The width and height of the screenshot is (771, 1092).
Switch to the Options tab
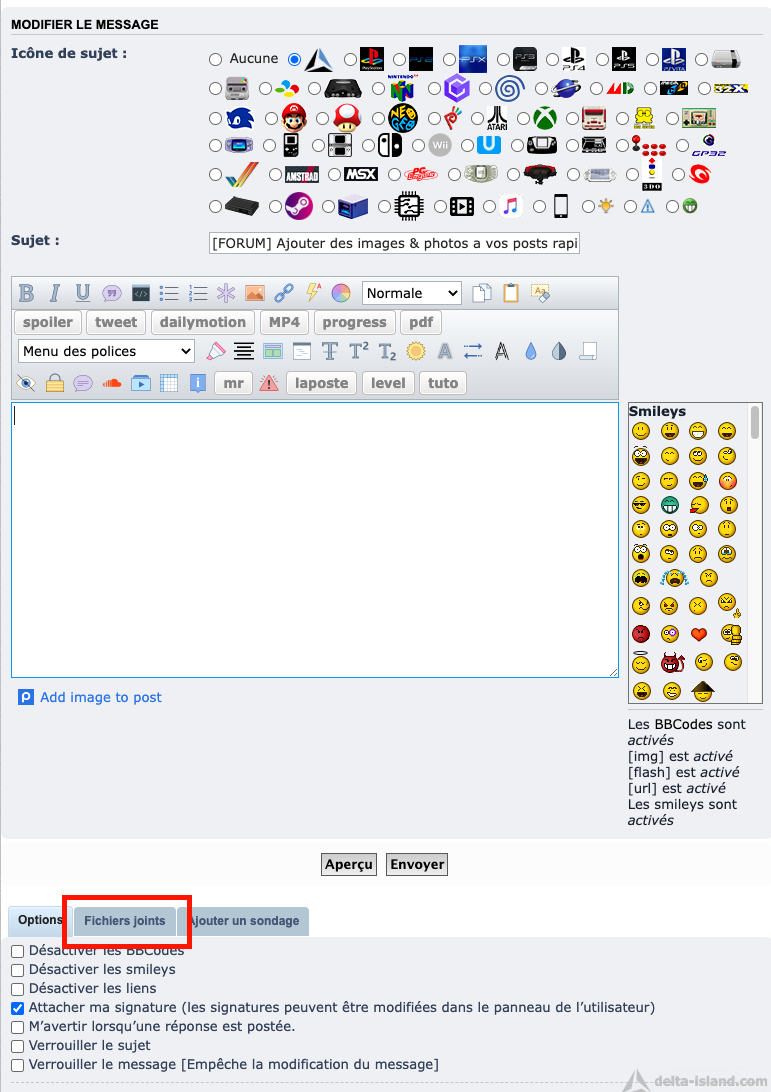pyautogui.click(x=40, y=921)
